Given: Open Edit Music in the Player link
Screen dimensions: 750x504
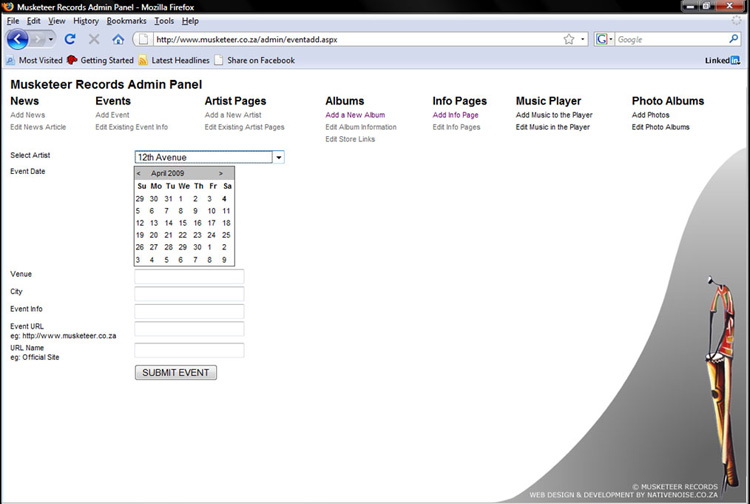Looking at the screenshot, I should (553, 127).
